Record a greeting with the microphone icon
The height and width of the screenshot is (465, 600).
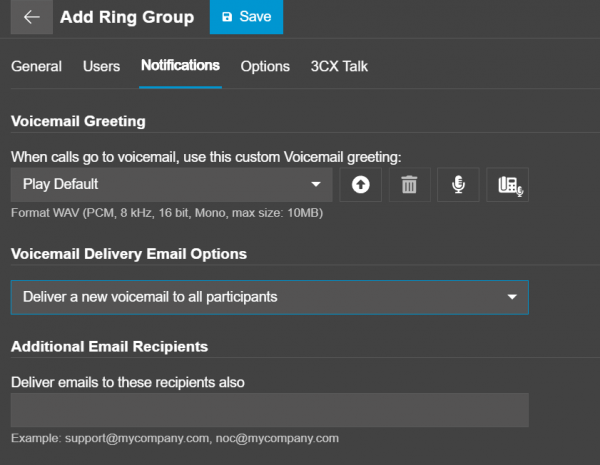click(x=458, y=185)
